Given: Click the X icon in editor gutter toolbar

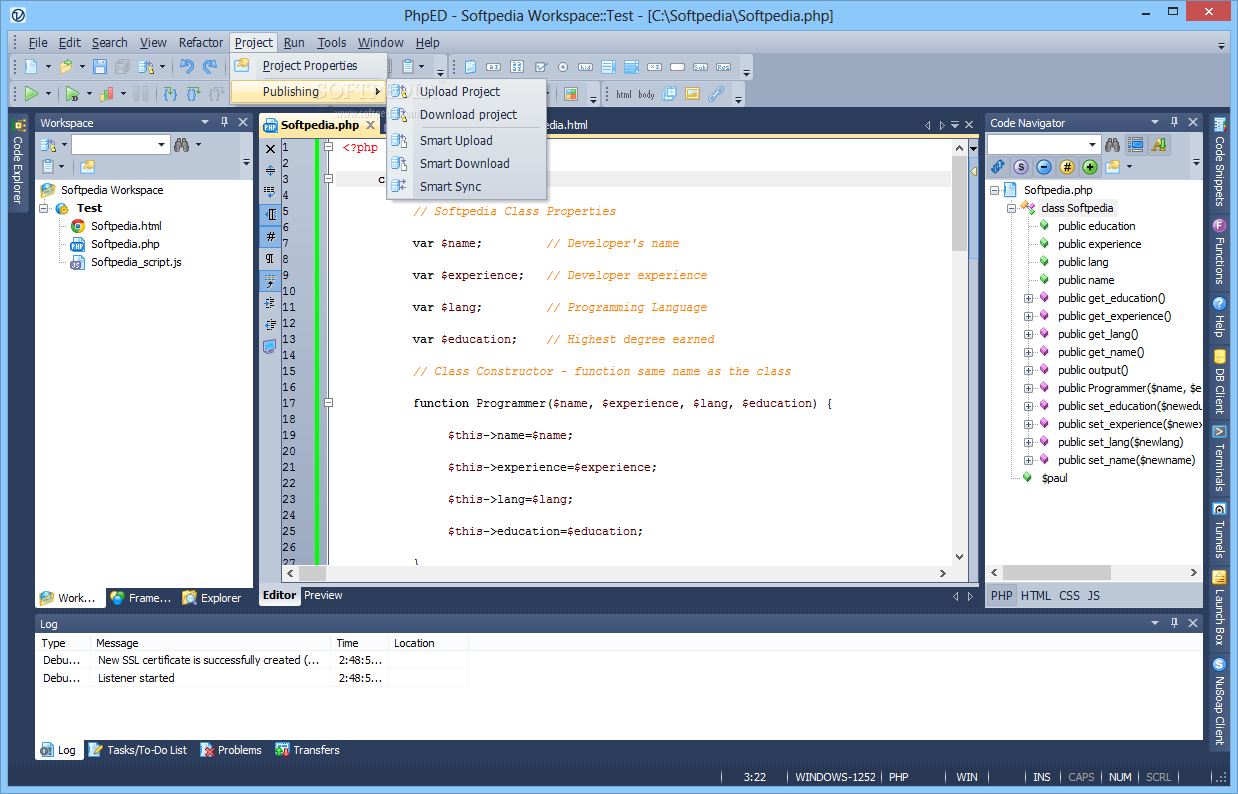Looking at the screenshot, I should tap(270, 148).
